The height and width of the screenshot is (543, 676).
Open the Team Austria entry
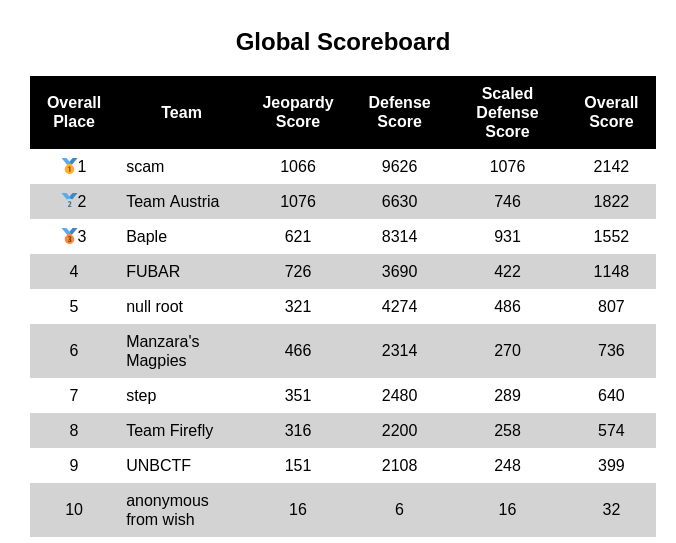172,201
